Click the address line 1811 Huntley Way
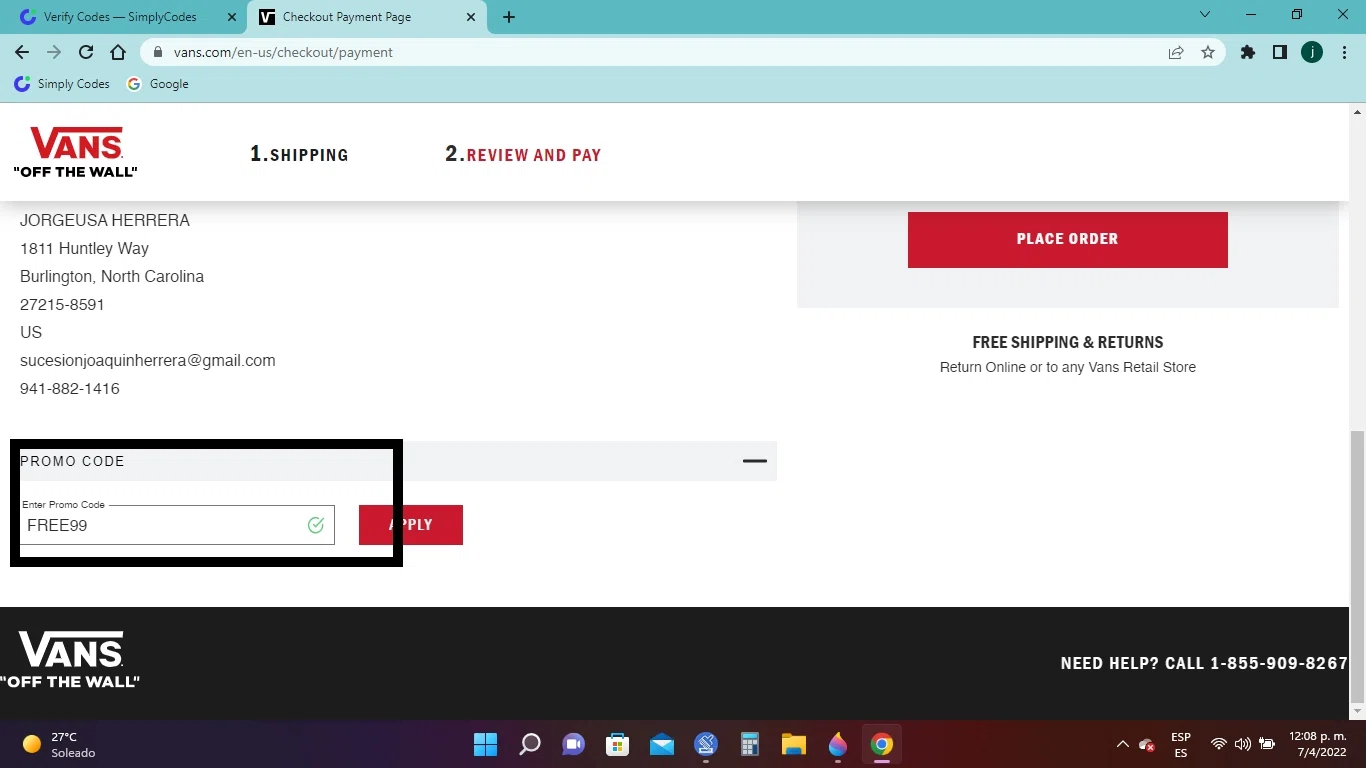The height and width of the screenshot is (768, 1366). click(84, 248)
